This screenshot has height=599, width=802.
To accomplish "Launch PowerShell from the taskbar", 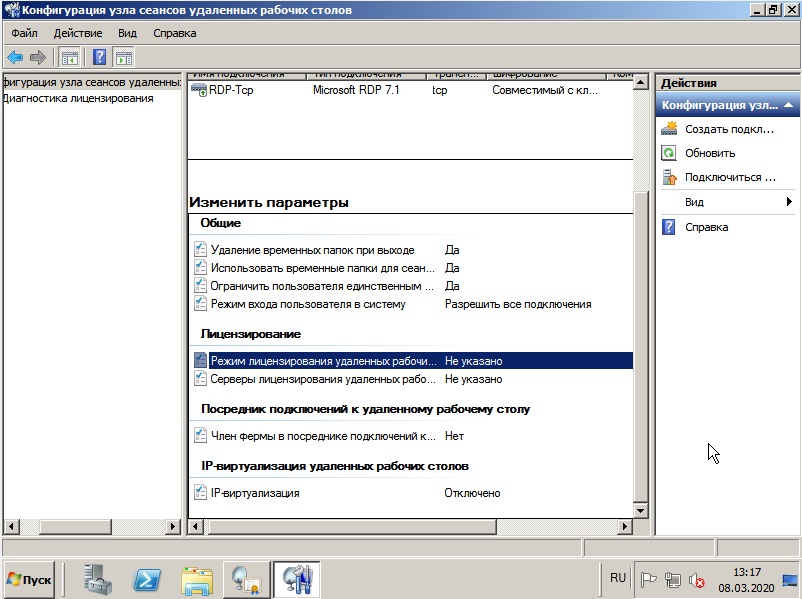I will tap(147, 580).
